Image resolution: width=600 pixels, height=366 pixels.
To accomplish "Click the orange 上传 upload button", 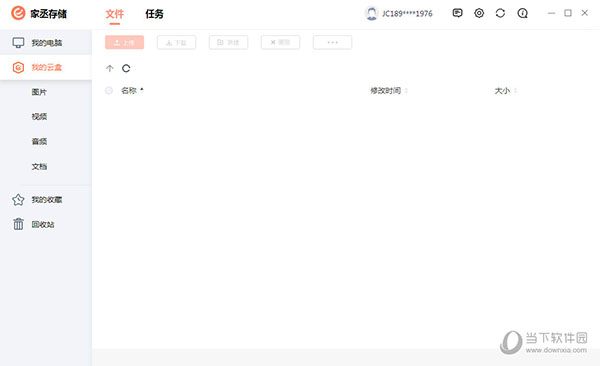I will [124, 42].
